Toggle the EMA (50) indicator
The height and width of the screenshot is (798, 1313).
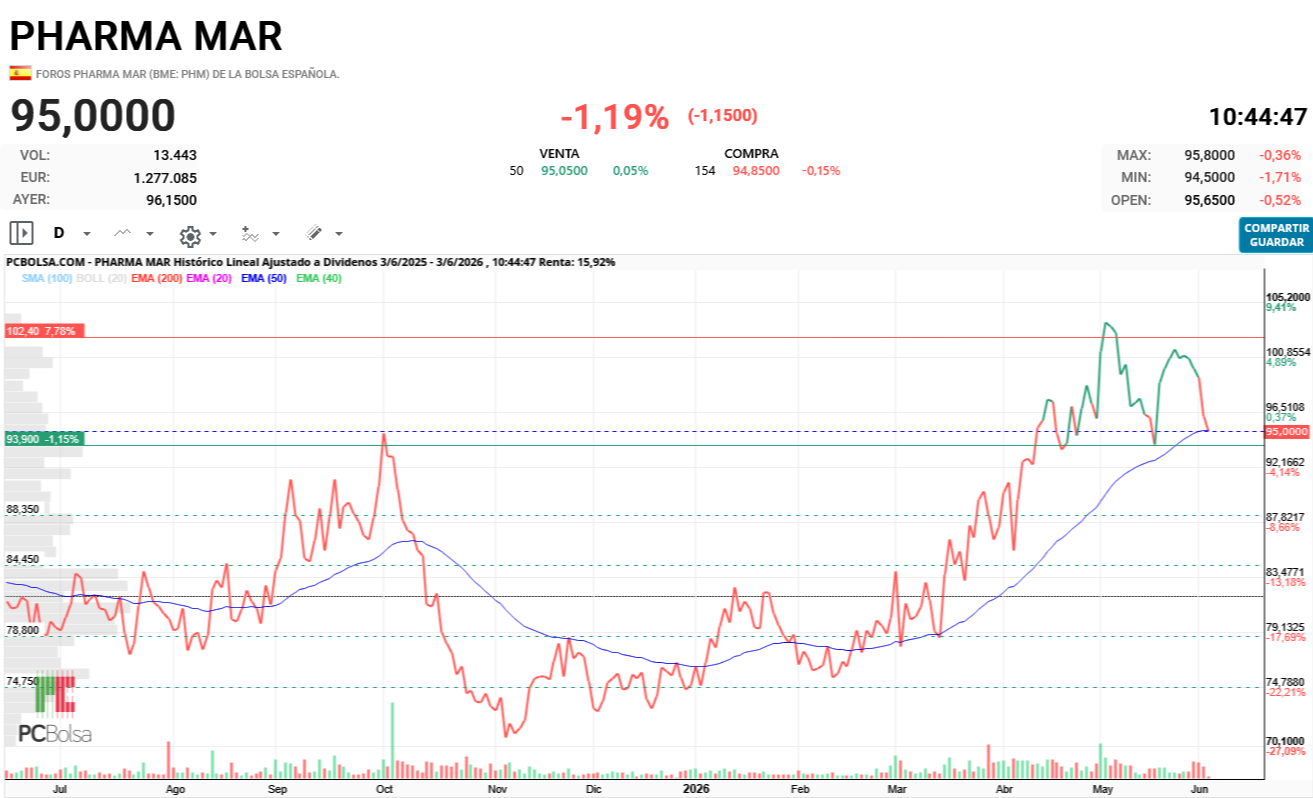tap(264, 278)
